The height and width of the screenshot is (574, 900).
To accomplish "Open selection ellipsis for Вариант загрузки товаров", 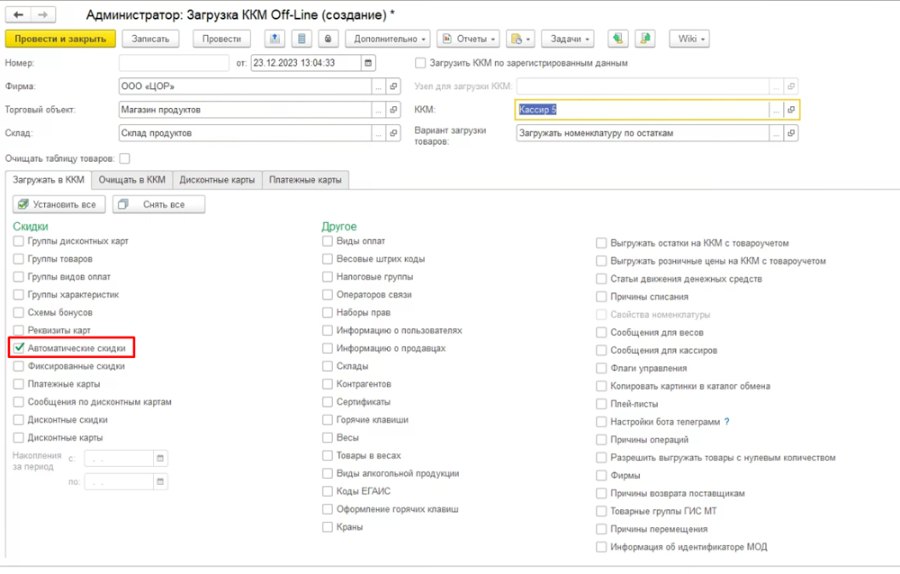I will pos(776,133).
